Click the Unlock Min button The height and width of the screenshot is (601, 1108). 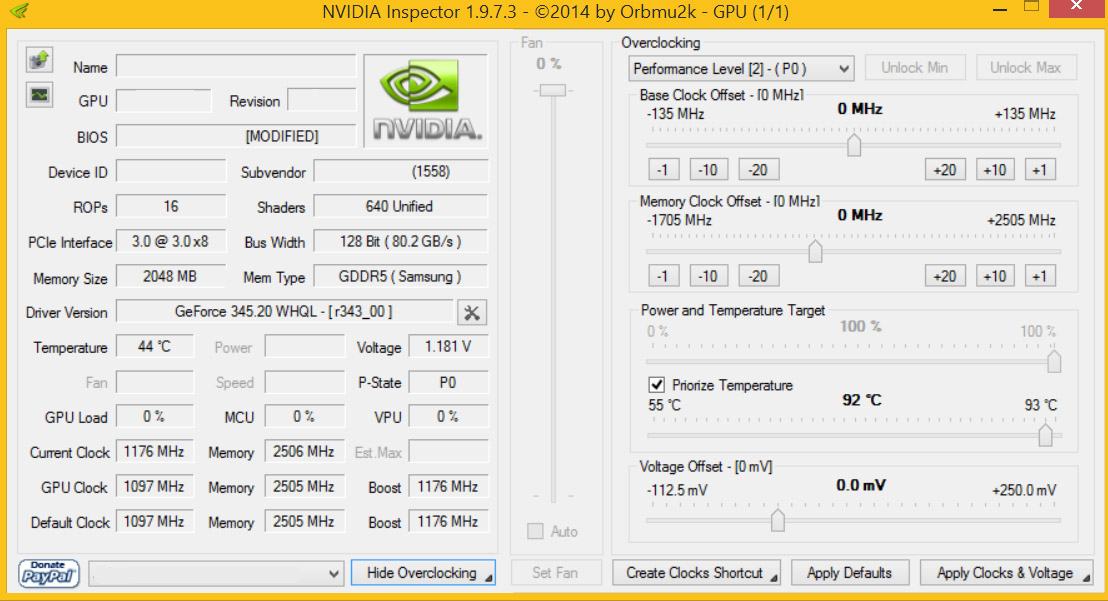[x=914, y=68]
